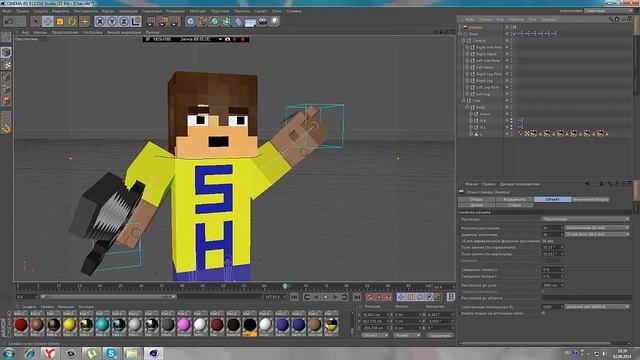Image resolution: width=640 pixels, height=360 pixels.
Task: Activate the yellow Scale tool
Action: (x=60, y=21)
